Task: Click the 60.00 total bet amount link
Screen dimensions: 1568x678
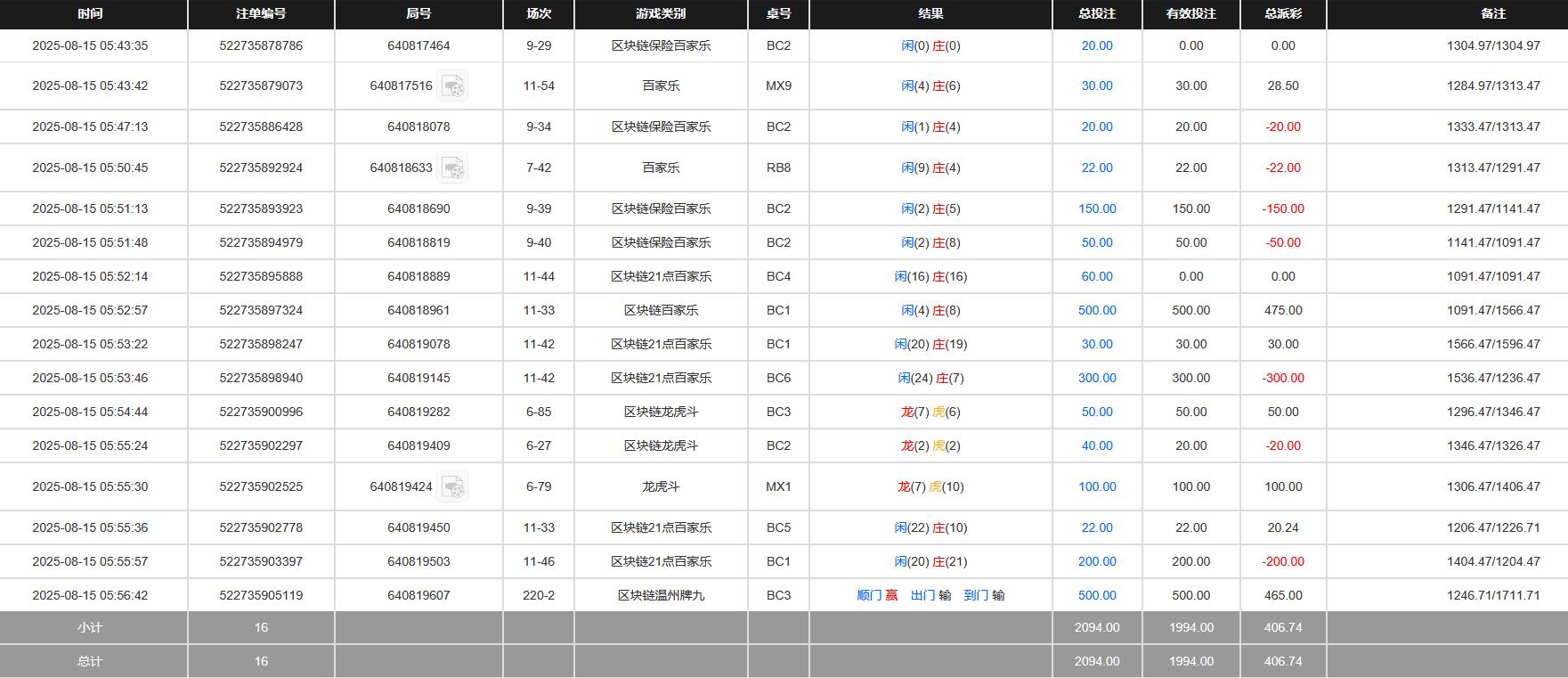Action: [1097, 276]
